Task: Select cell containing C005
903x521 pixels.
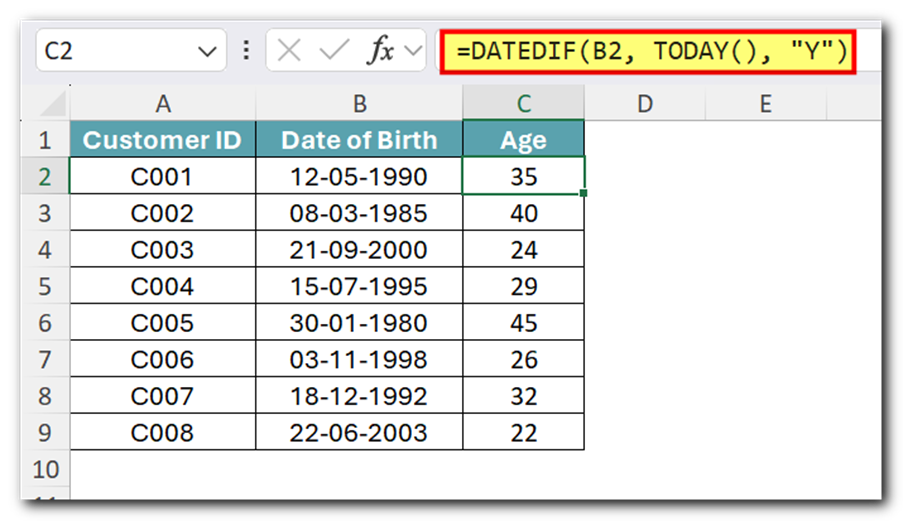Action: pos(162,322)
